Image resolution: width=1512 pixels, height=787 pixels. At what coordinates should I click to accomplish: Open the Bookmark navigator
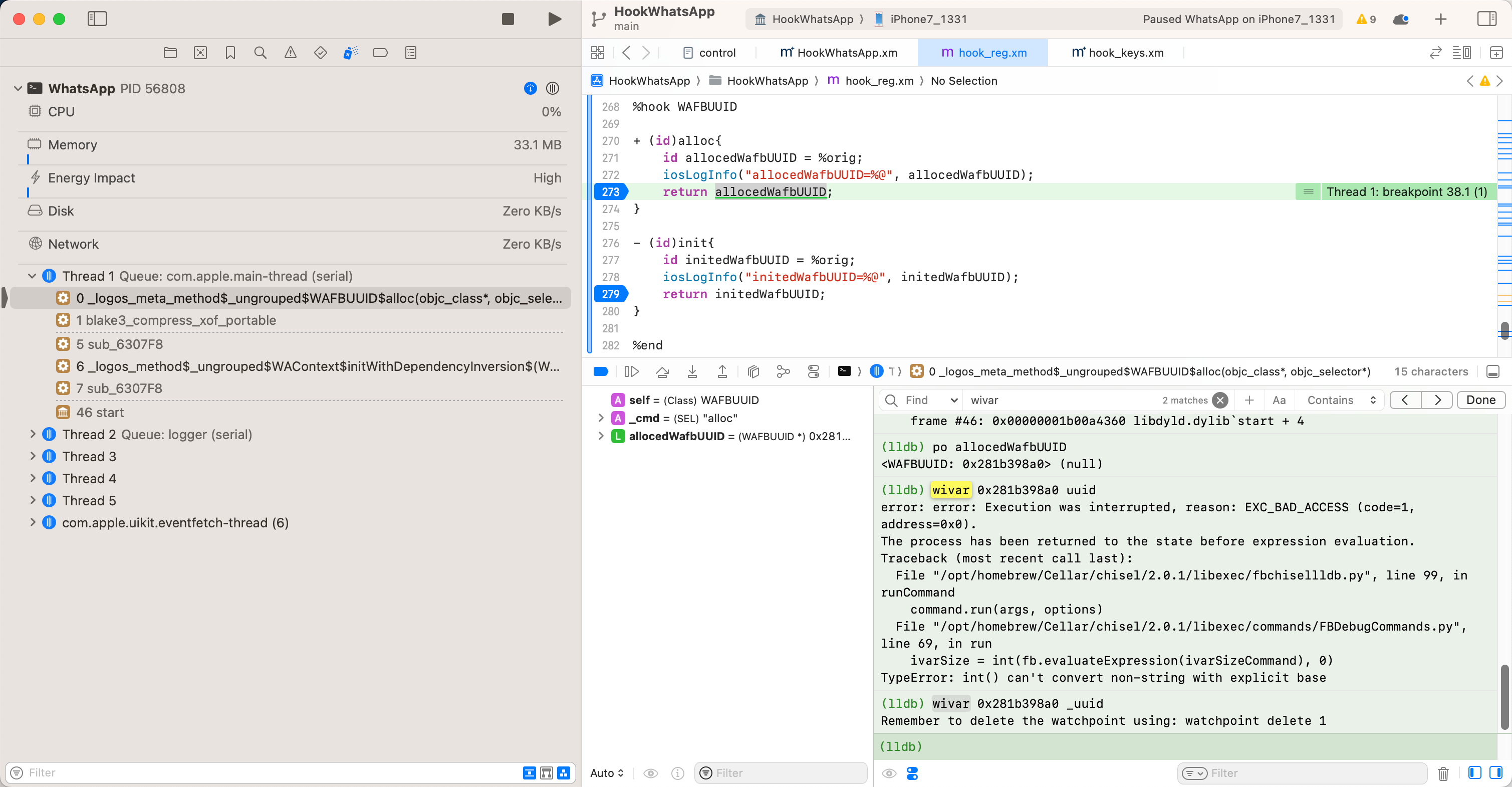coord(230,53)
